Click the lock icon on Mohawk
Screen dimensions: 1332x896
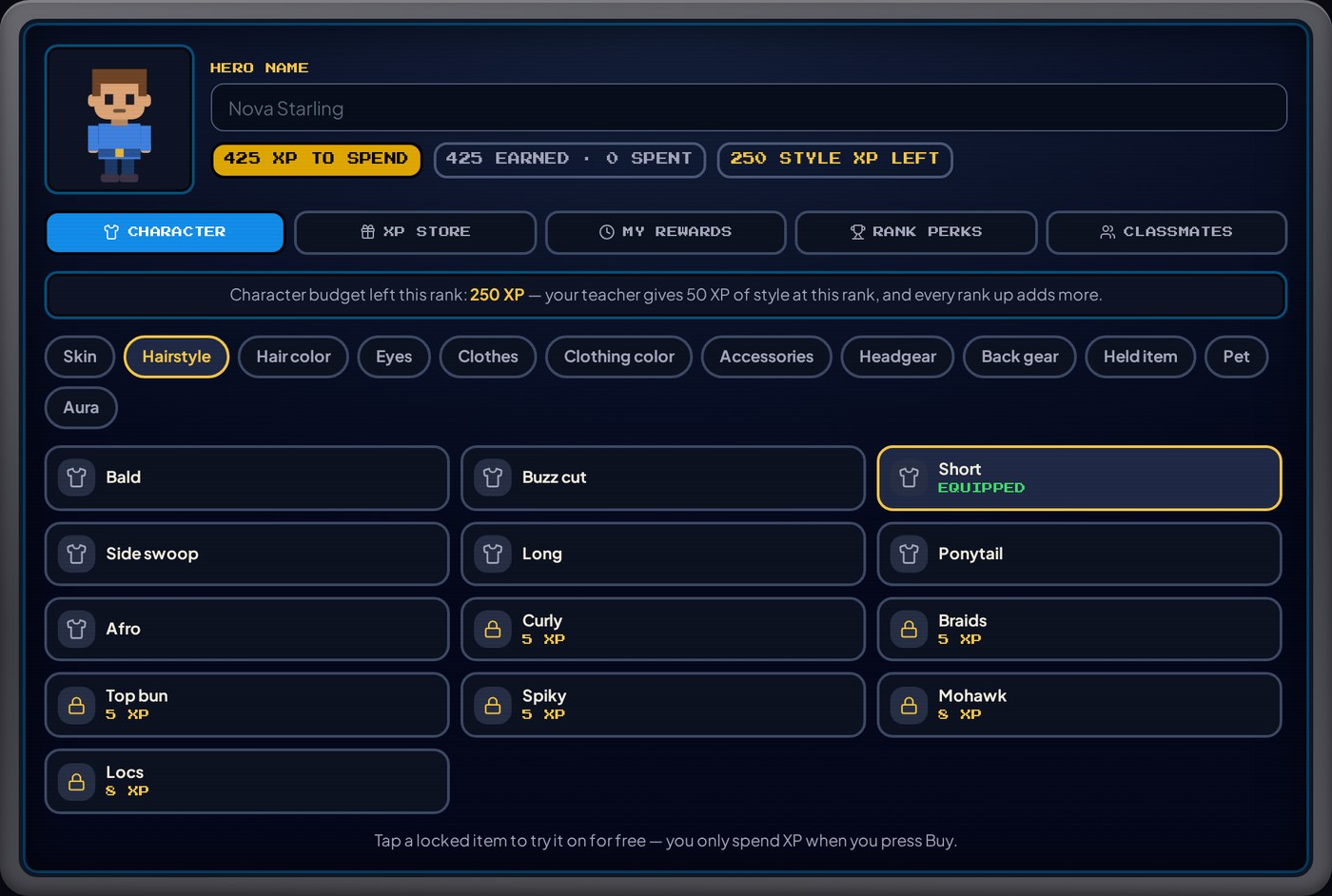point(909,705)
